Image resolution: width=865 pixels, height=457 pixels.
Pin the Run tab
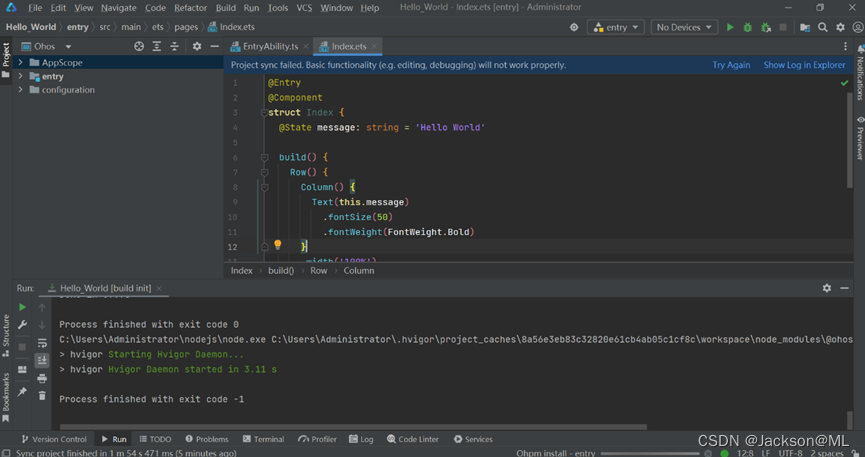[22, 391]
